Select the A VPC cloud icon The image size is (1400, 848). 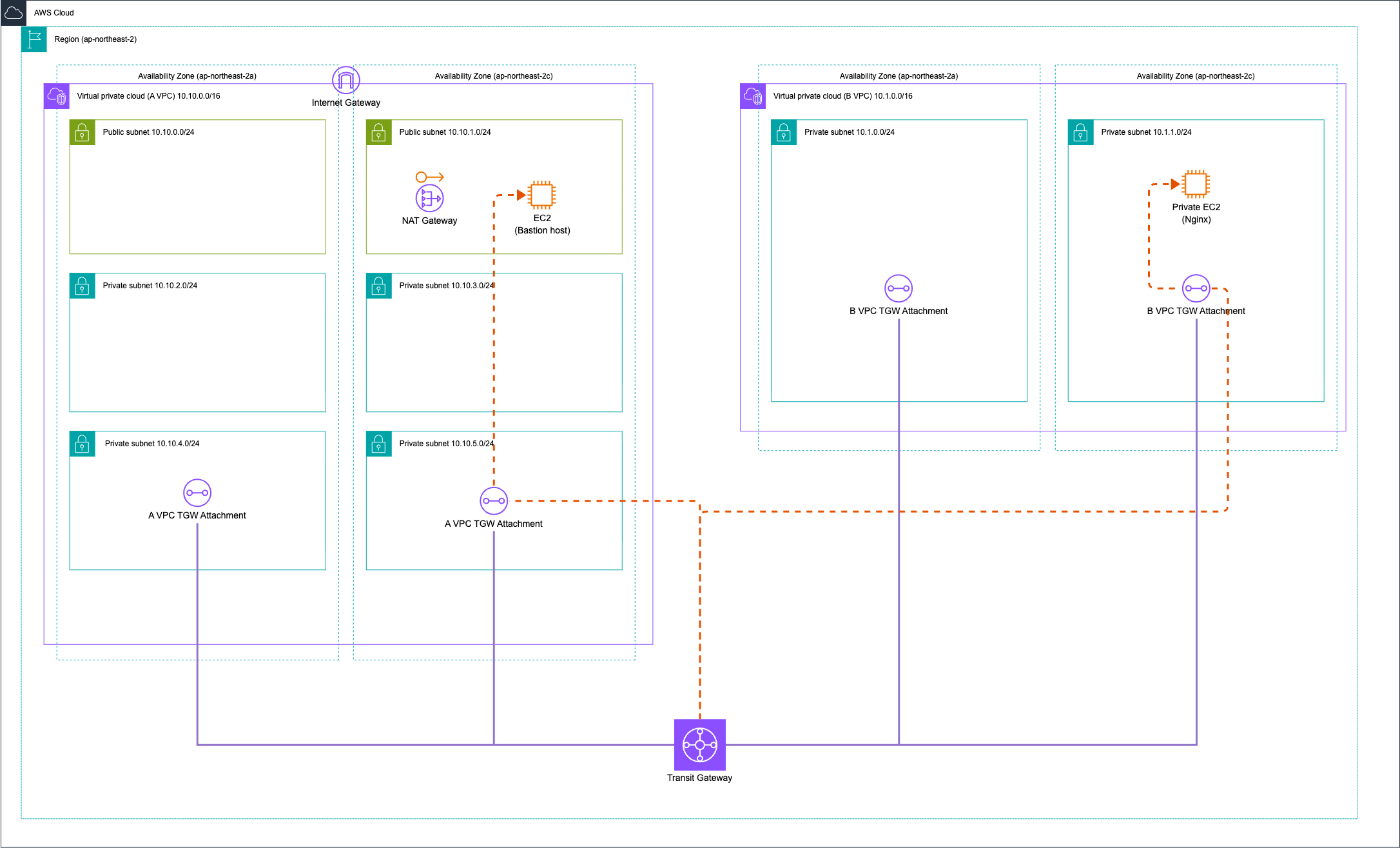click(57, 96)
